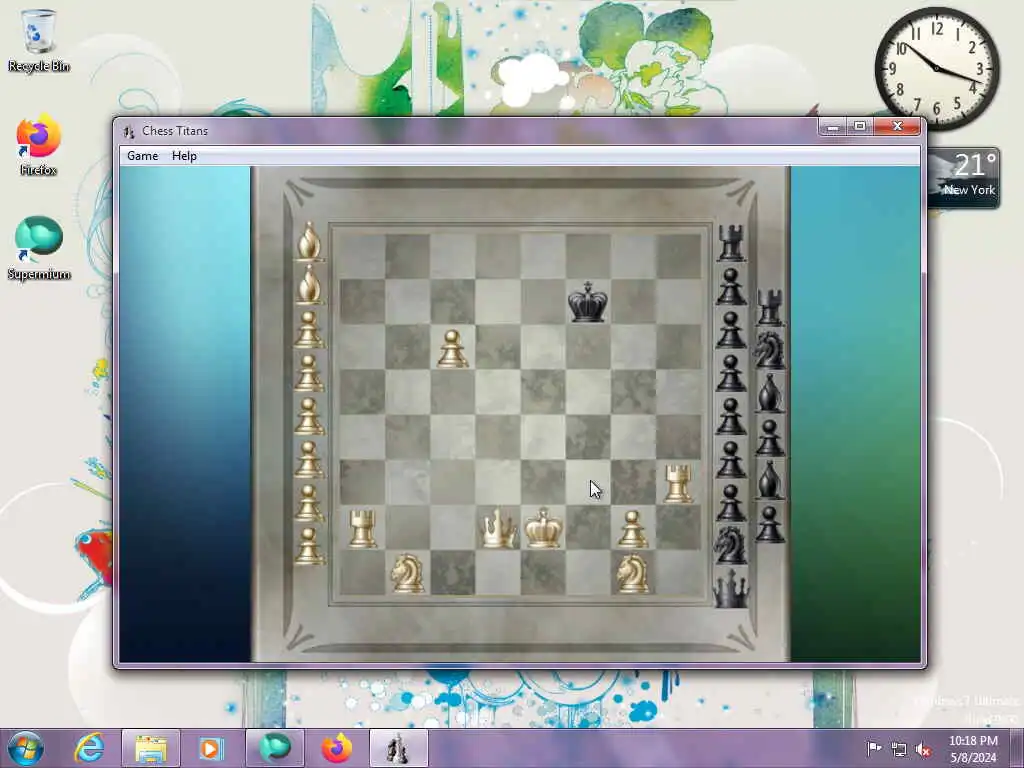Select the Firefox desktop shortcut
The image size is (1024, 768).
39,145
